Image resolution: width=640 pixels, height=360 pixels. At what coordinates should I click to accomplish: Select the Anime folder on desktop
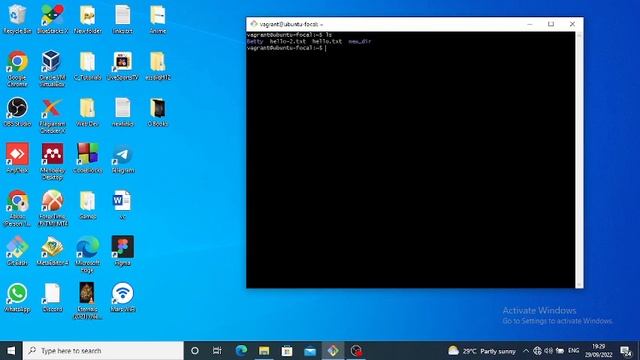click(158, 18)
